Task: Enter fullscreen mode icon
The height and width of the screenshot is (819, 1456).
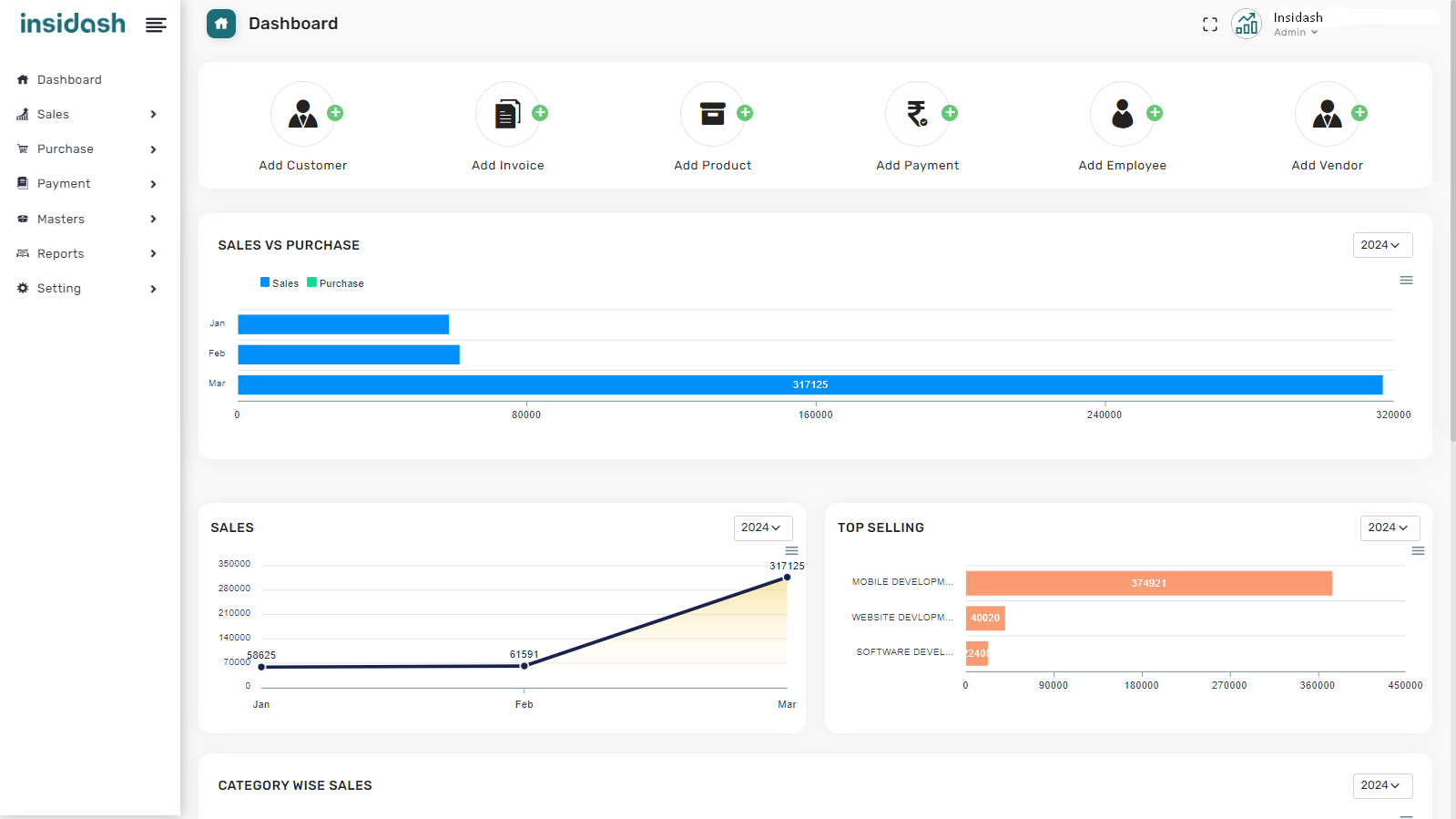Action: [1210, 25]
